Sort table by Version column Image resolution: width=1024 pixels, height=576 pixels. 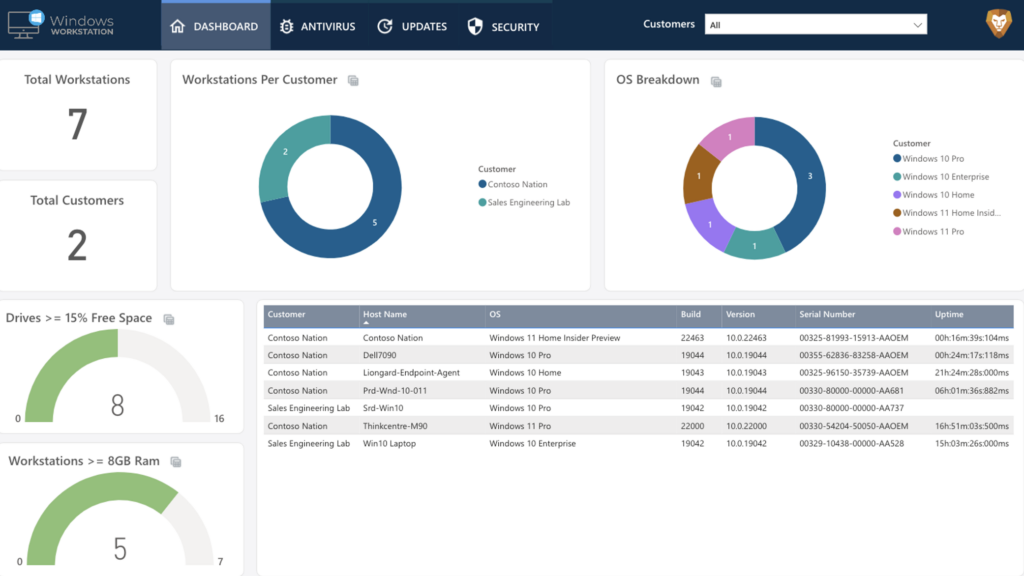tap(741, 314)
